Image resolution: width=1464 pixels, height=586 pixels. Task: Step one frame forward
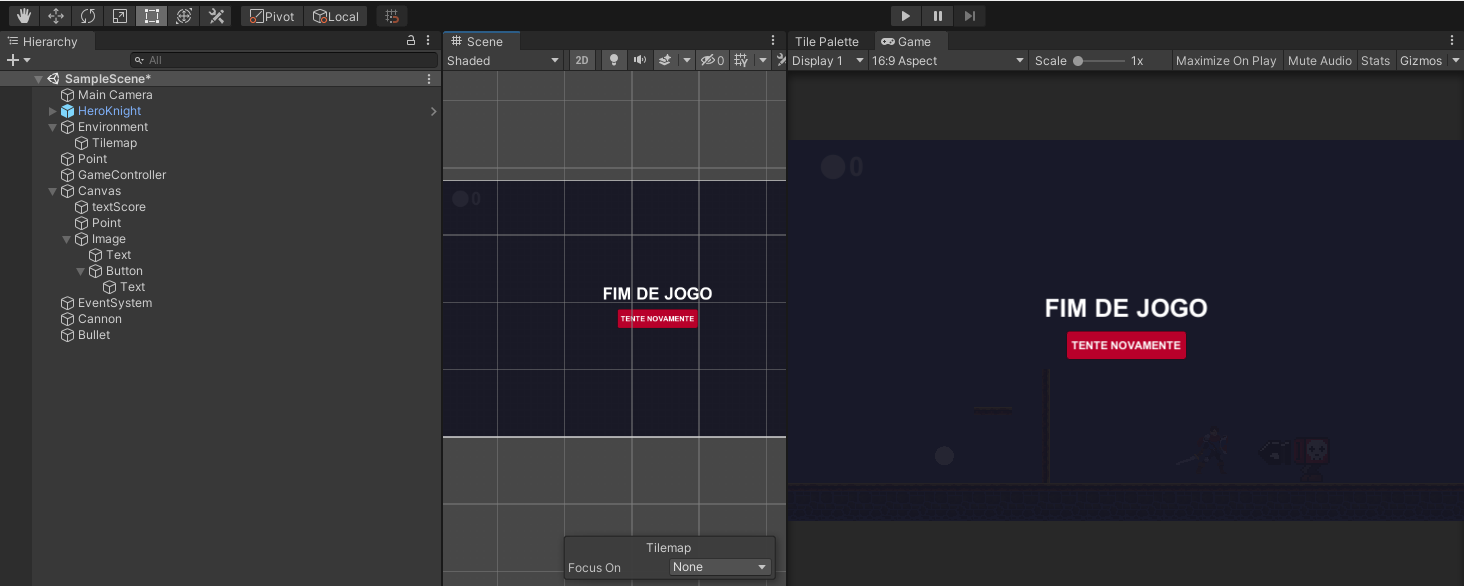coord(969,16)
